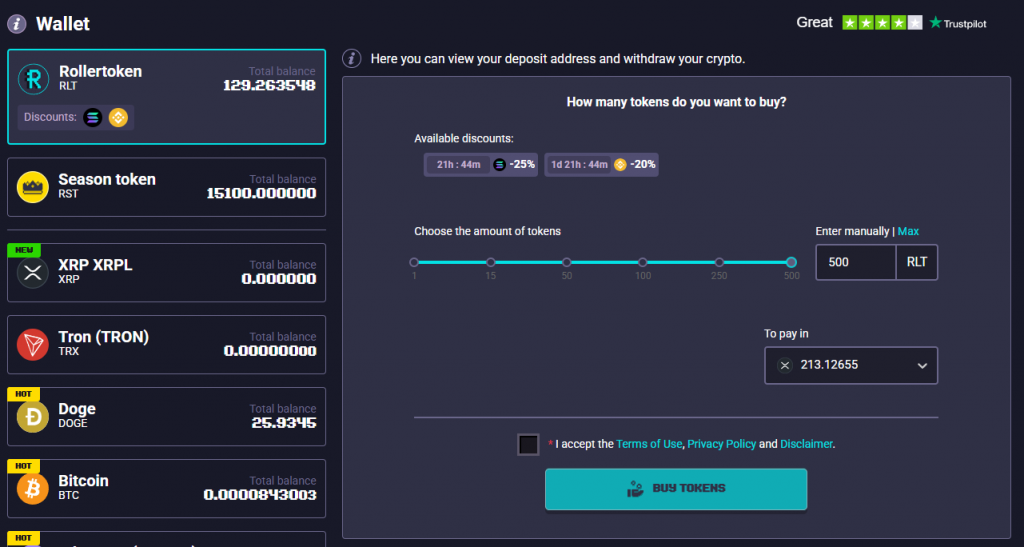Set token slider to 1
Screen dimensions: 1024x547
tap(414, 262)
